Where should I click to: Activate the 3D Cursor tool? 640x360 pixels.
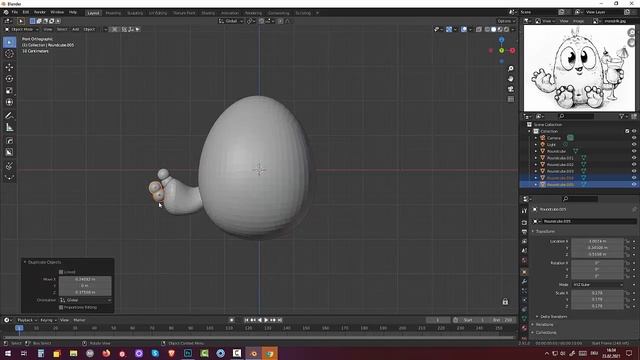[x=9, y=54]
